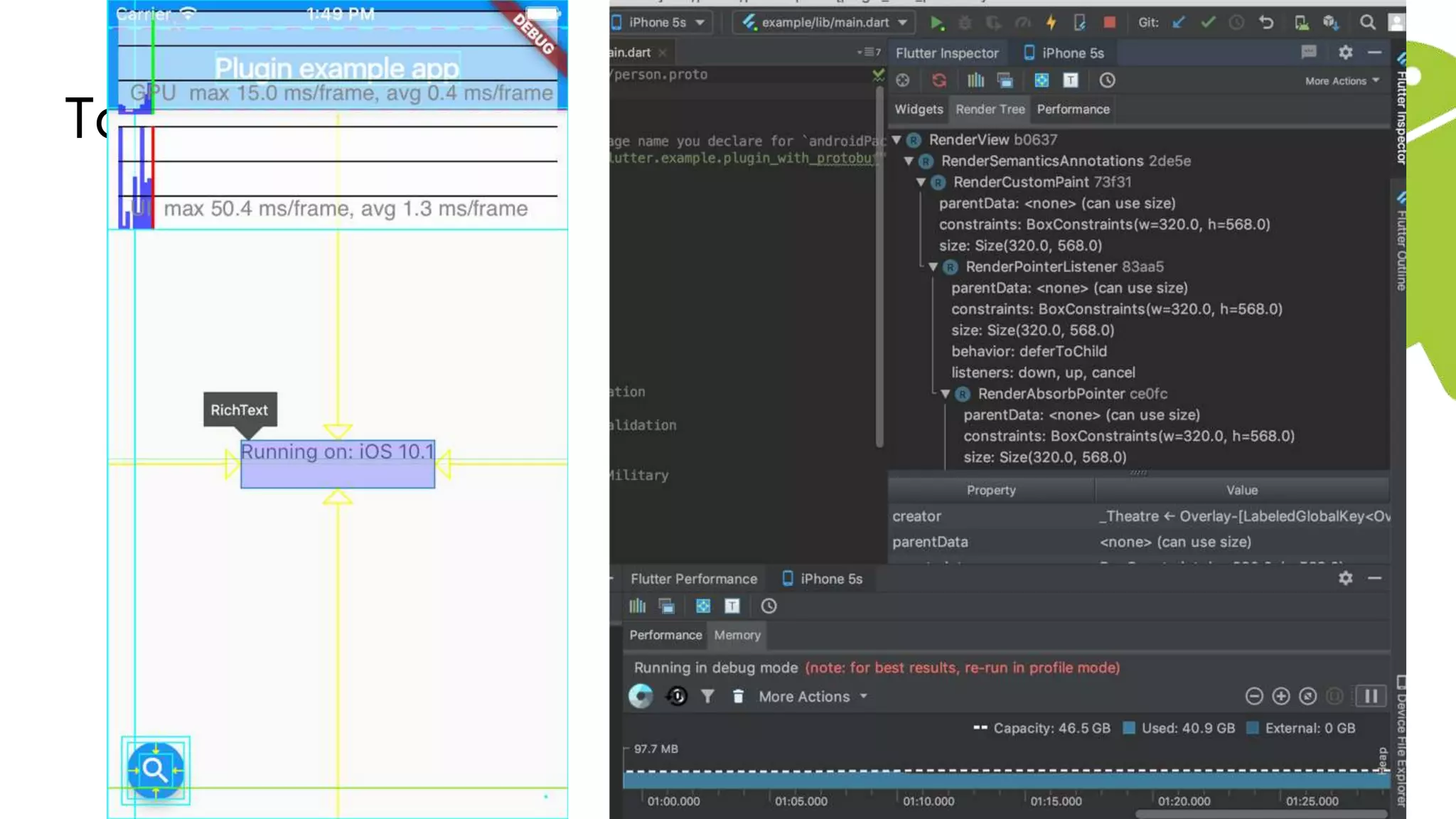Click the green Run arrow
This screenshot has width=1456, height=819.
pyautogui.click(x=936, y=23)
